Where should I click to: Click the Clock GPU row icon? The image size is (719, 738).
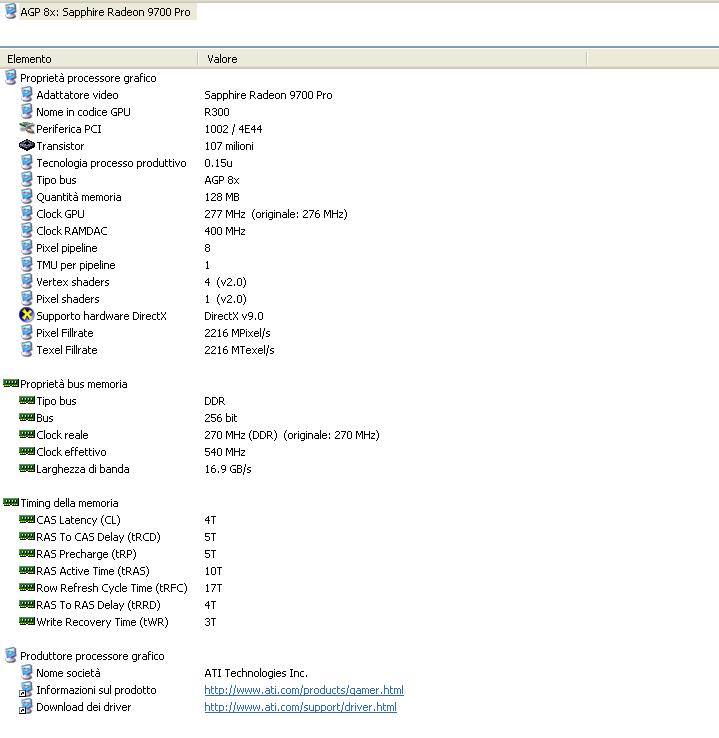click(x=27, y=213)
